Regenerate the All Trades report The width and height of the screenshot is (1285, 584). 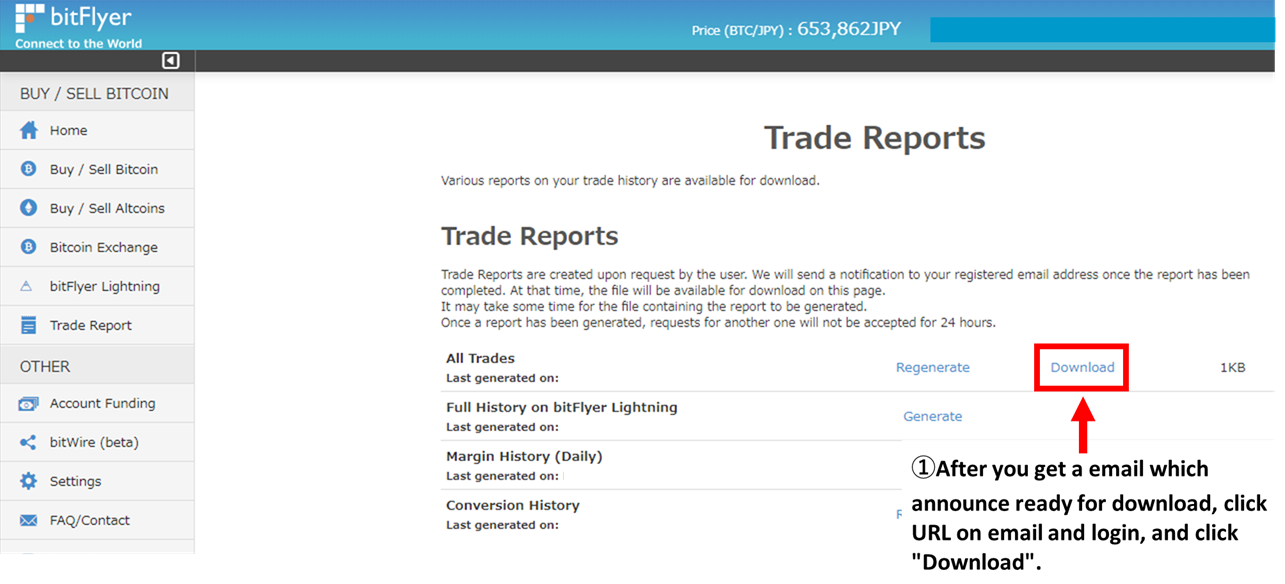pos(933,367)
